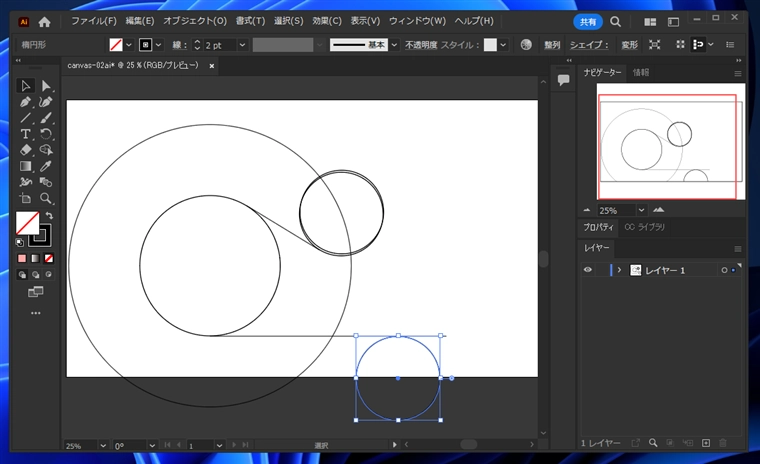Enable Draw Inside mode

tap(48, 274)
